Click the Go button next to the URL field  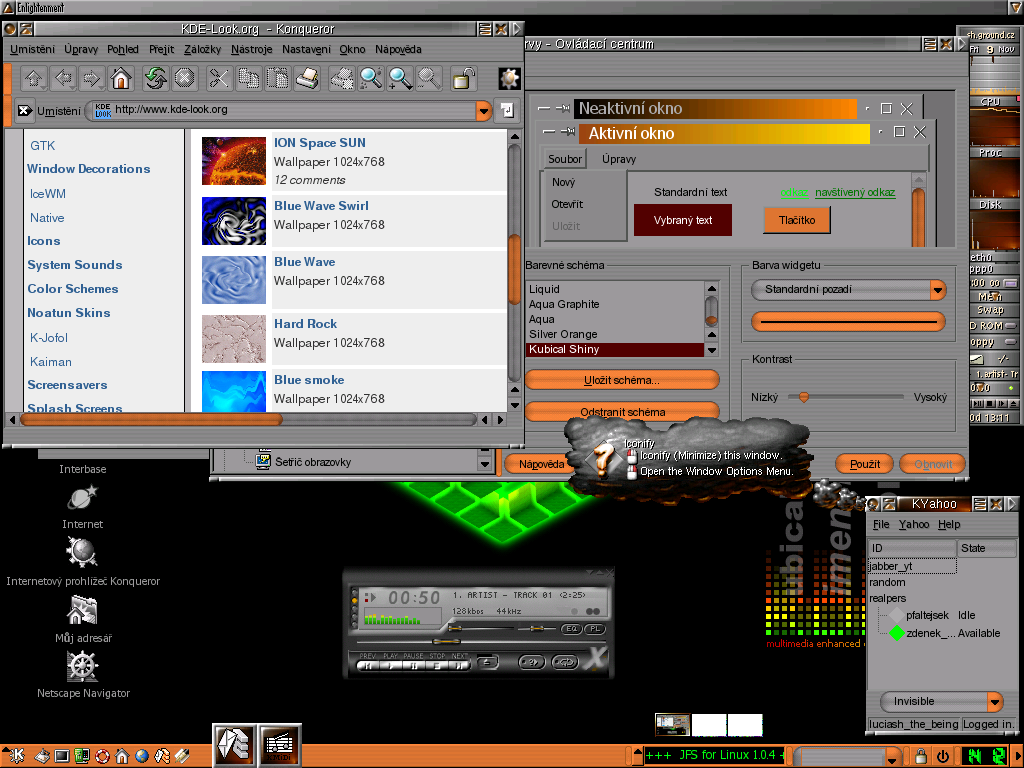(507, 110)
